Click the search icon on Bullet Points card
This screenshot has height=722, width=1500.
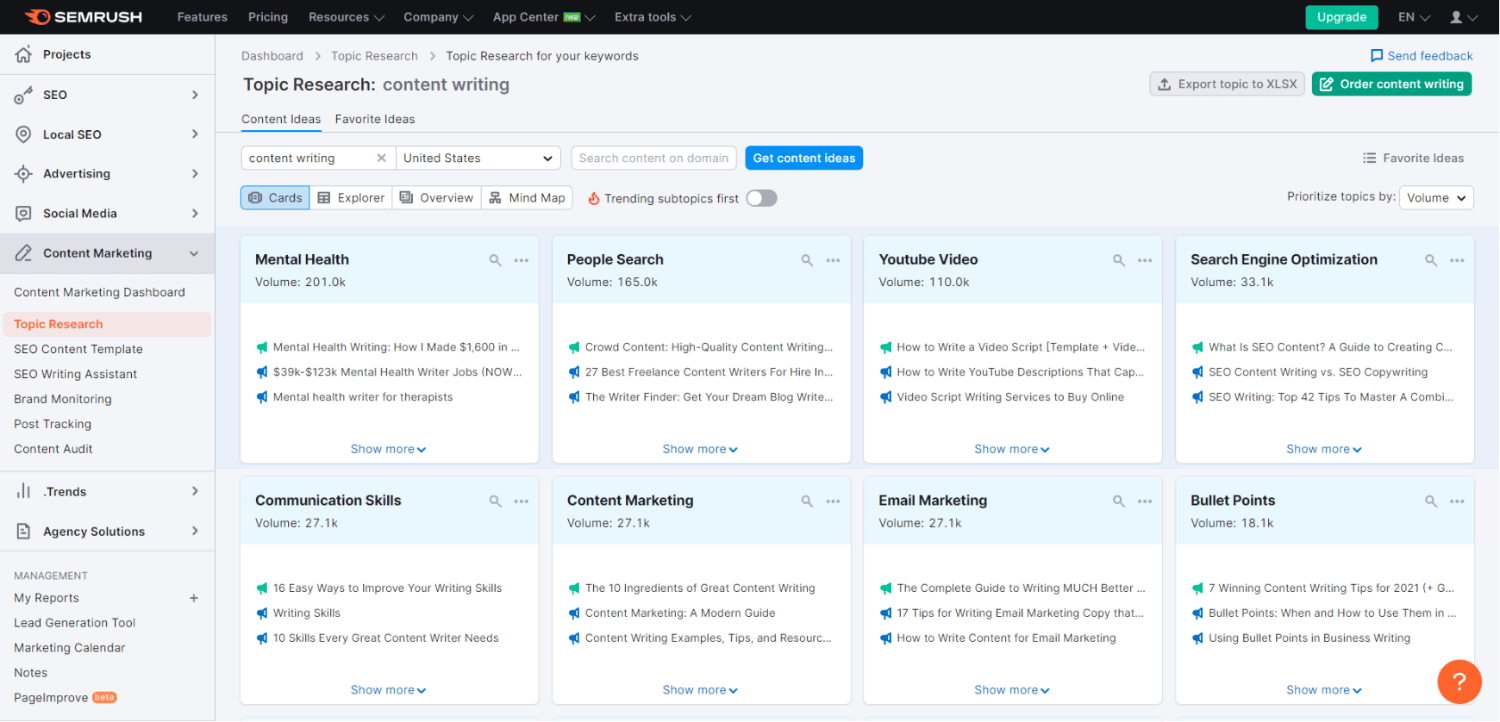(1431, 501)
